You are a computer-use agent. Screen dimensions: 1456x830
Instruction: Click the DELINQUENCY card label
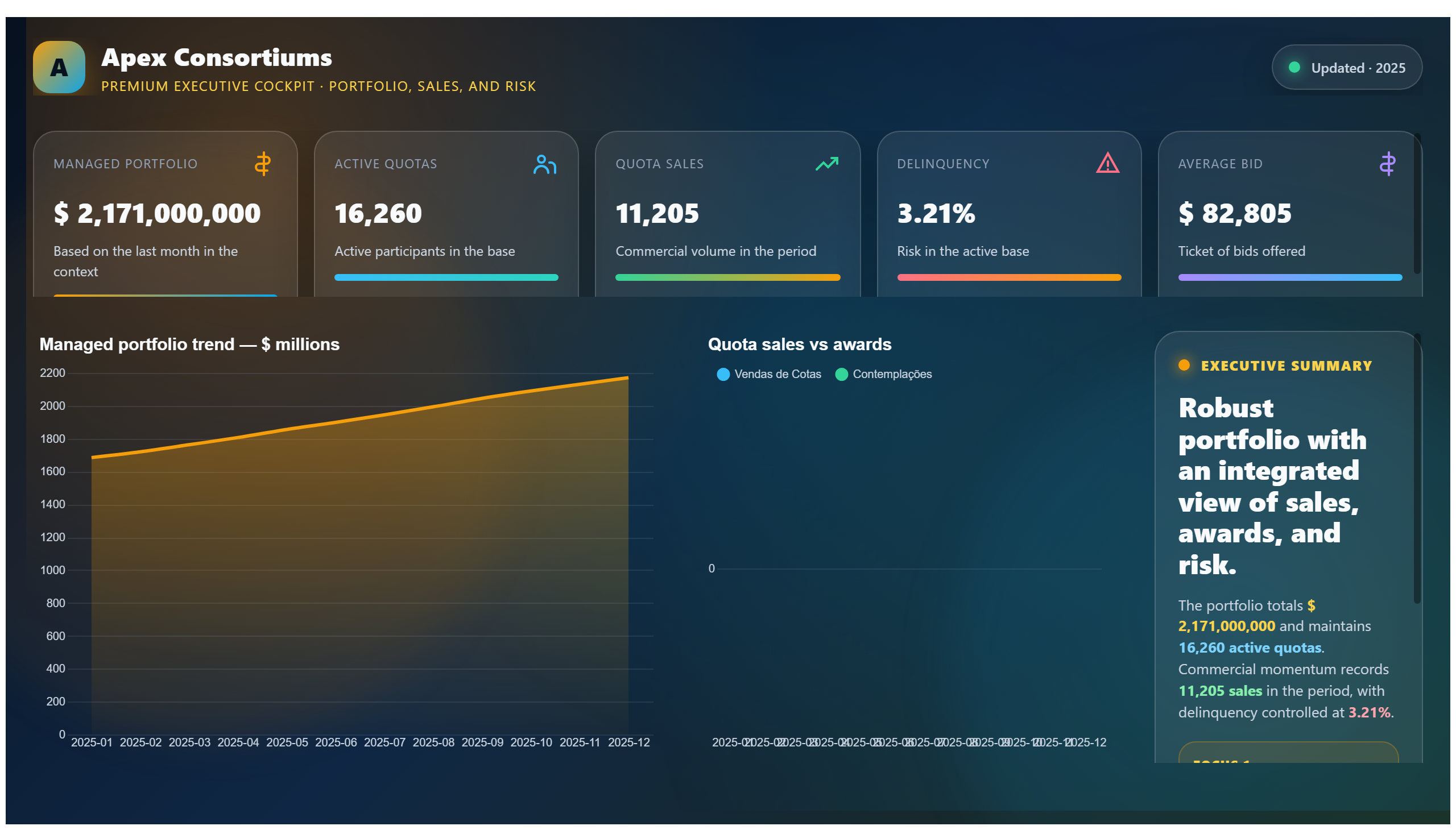pos(943,164)
